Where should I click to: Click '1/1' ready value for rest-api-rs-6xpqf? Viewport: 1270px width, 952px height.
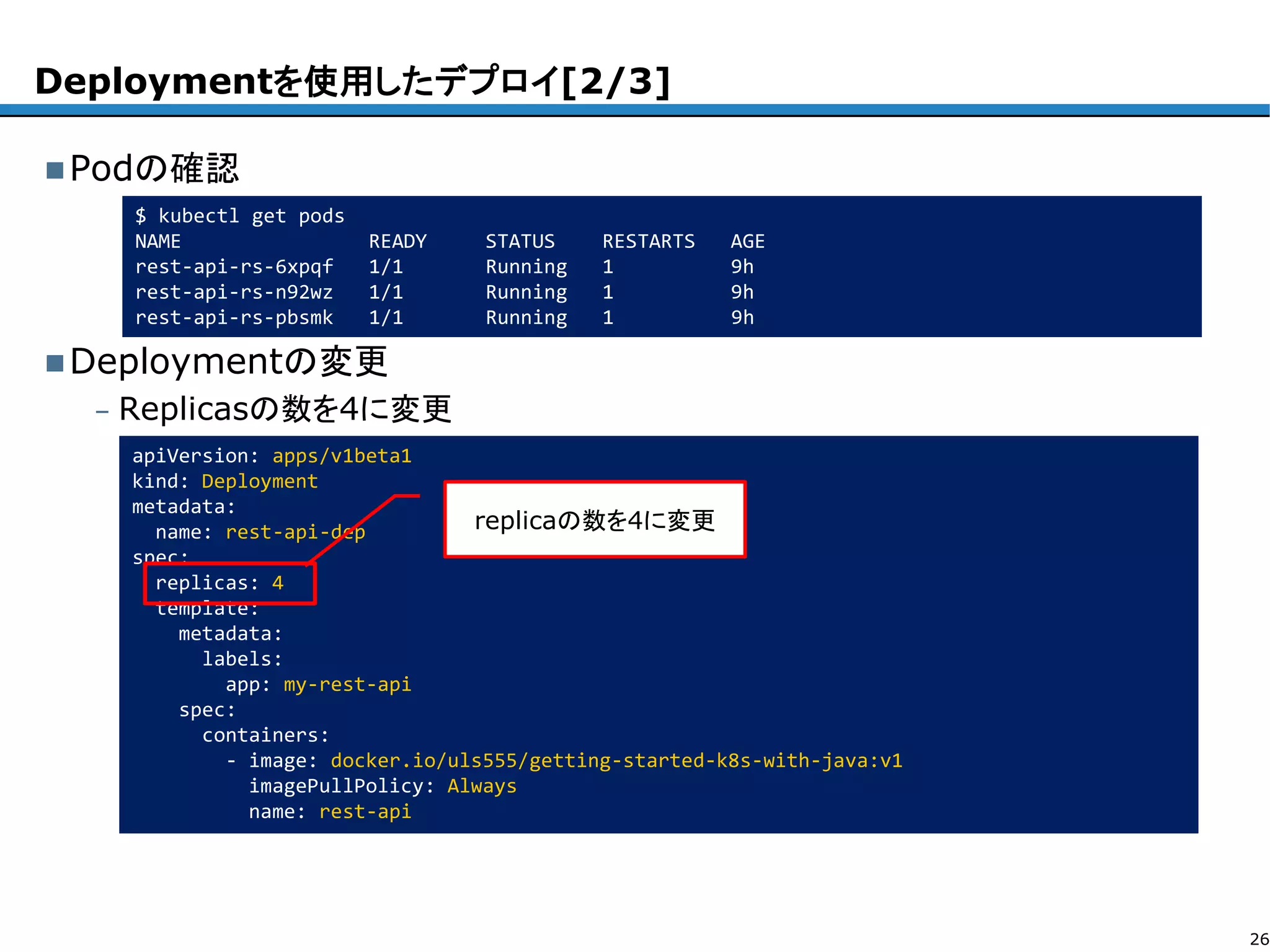[x=386, y=267]
